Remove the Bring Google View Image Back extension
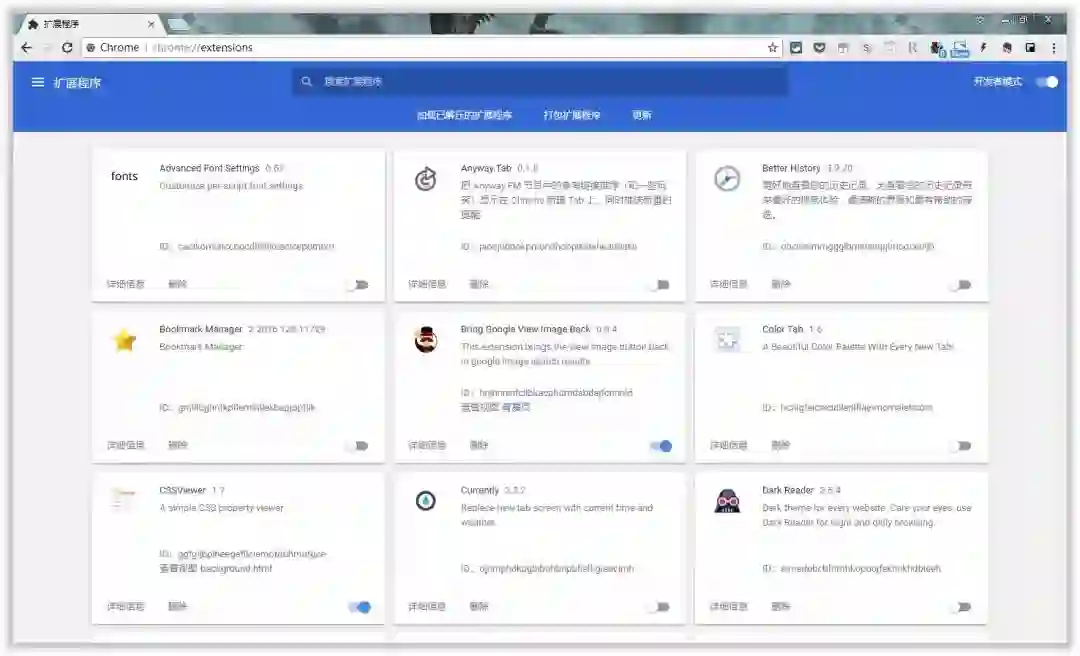Screen dimensions: 1080x656 (479, 445)
